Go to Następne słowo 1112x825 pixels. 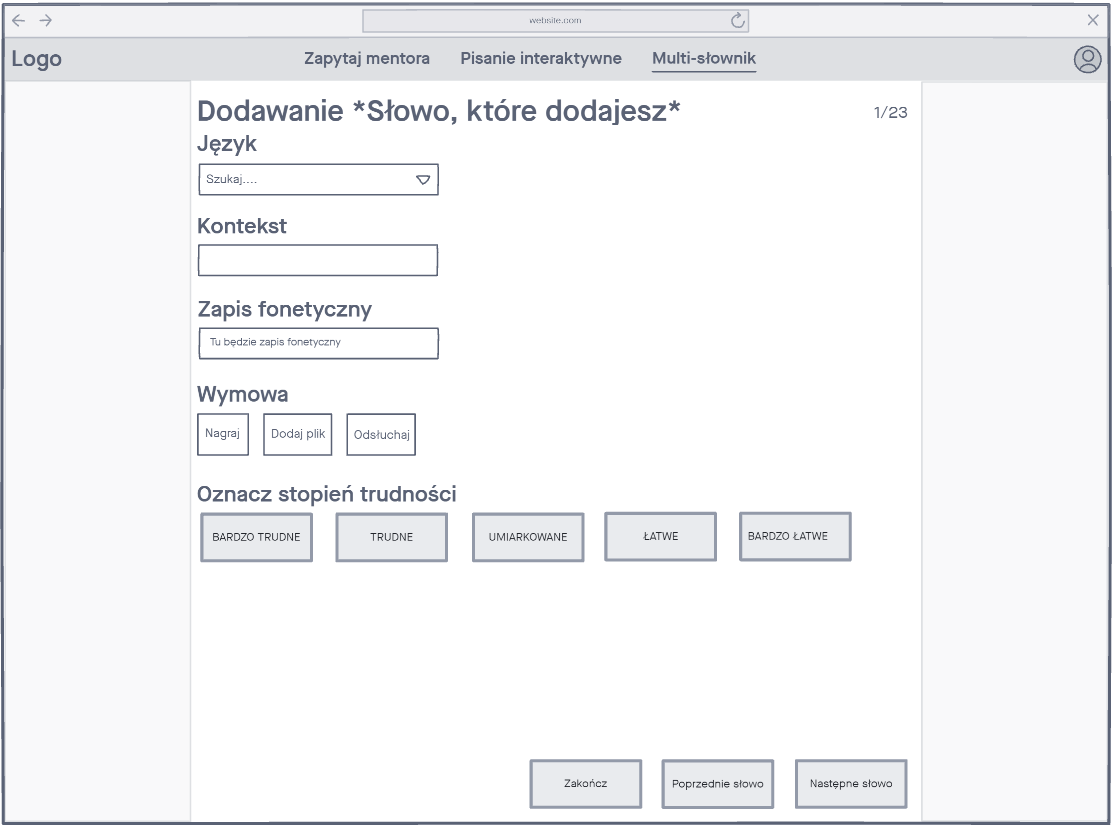point(851,783)
